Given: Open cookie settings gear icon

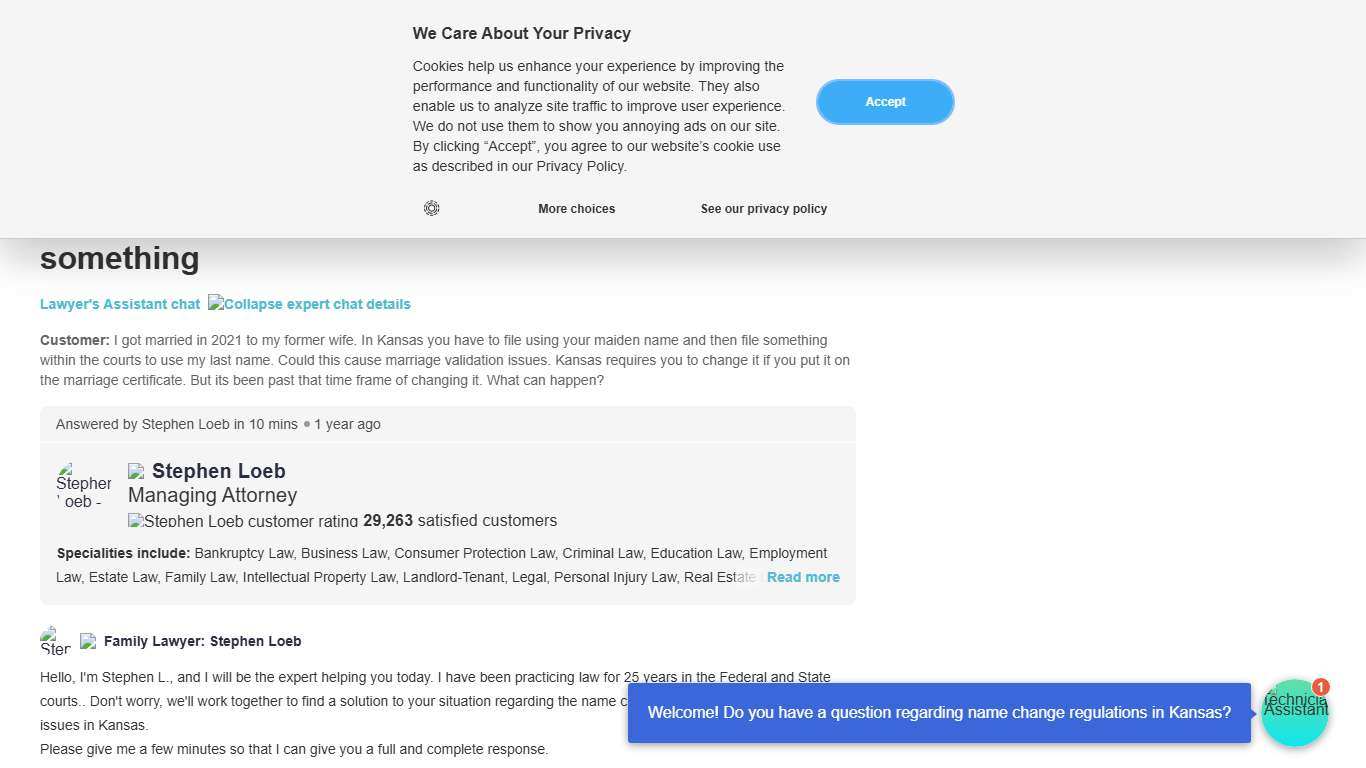Looking at the screenshot, I should 431,208.
